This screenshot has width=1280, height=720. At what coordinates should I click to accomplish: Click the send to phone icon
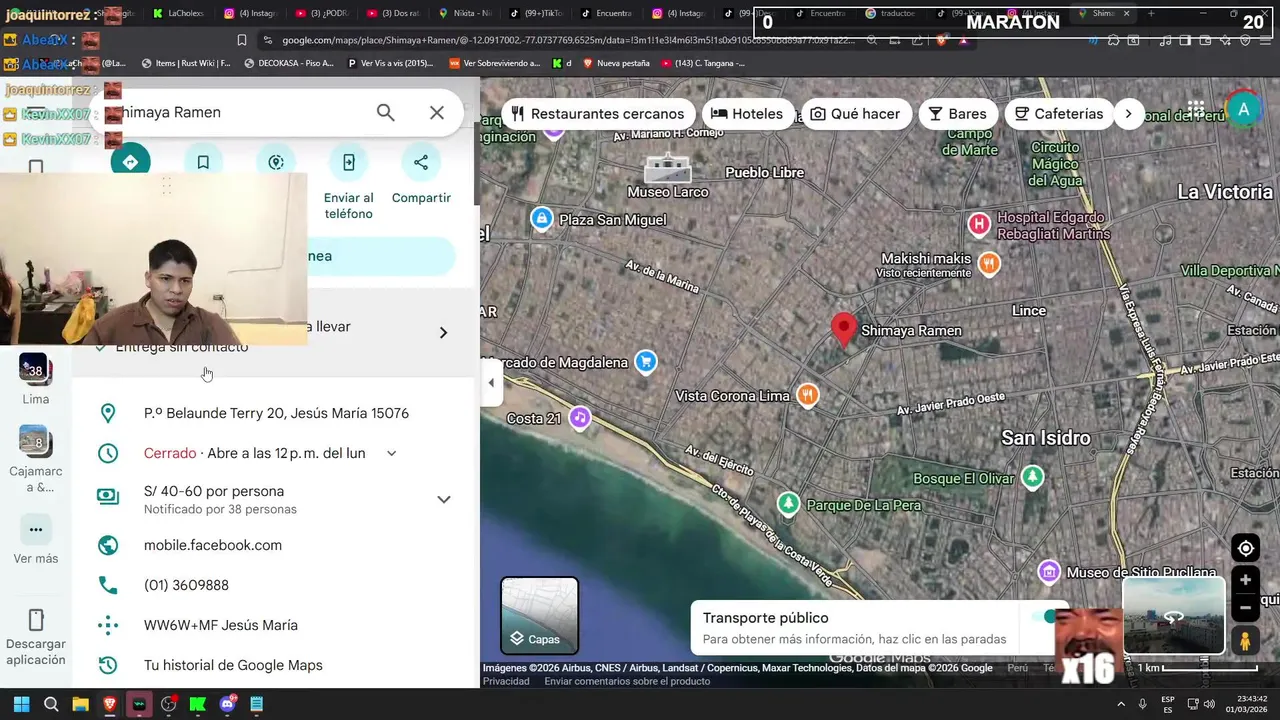point(348,162)
